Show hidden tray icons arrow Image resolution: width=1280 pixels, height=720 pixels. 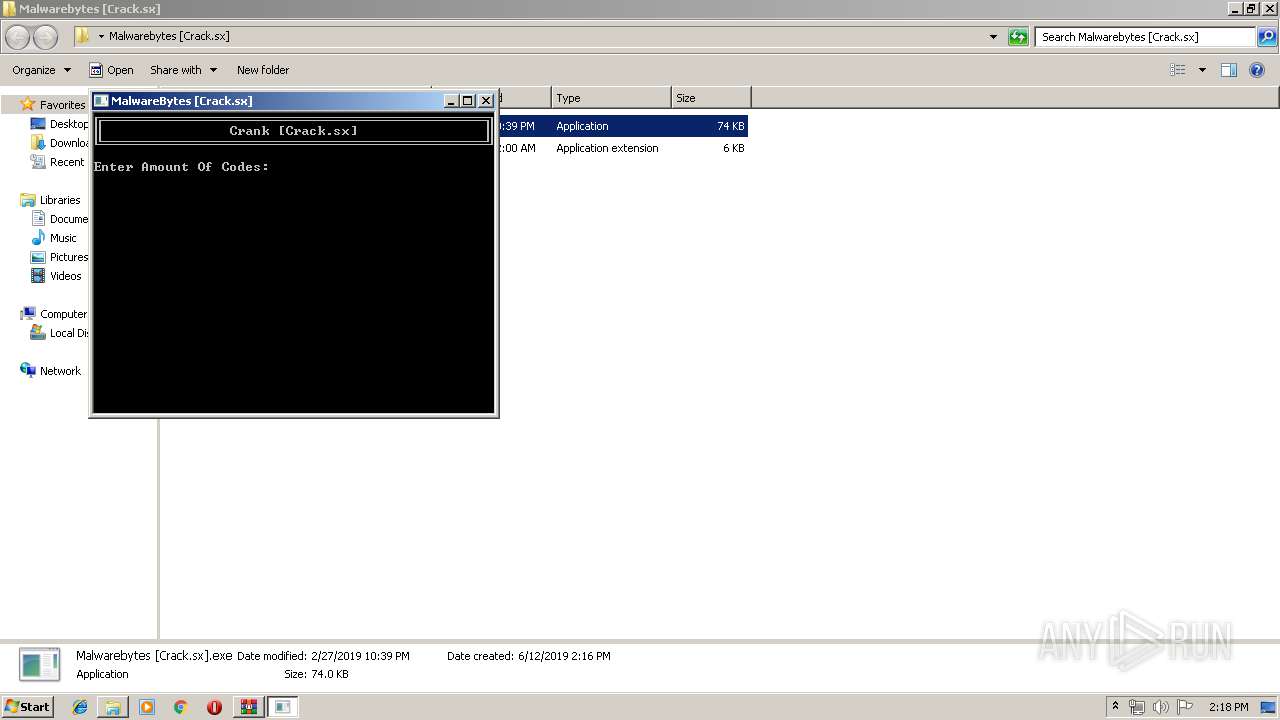(1116, 707)
